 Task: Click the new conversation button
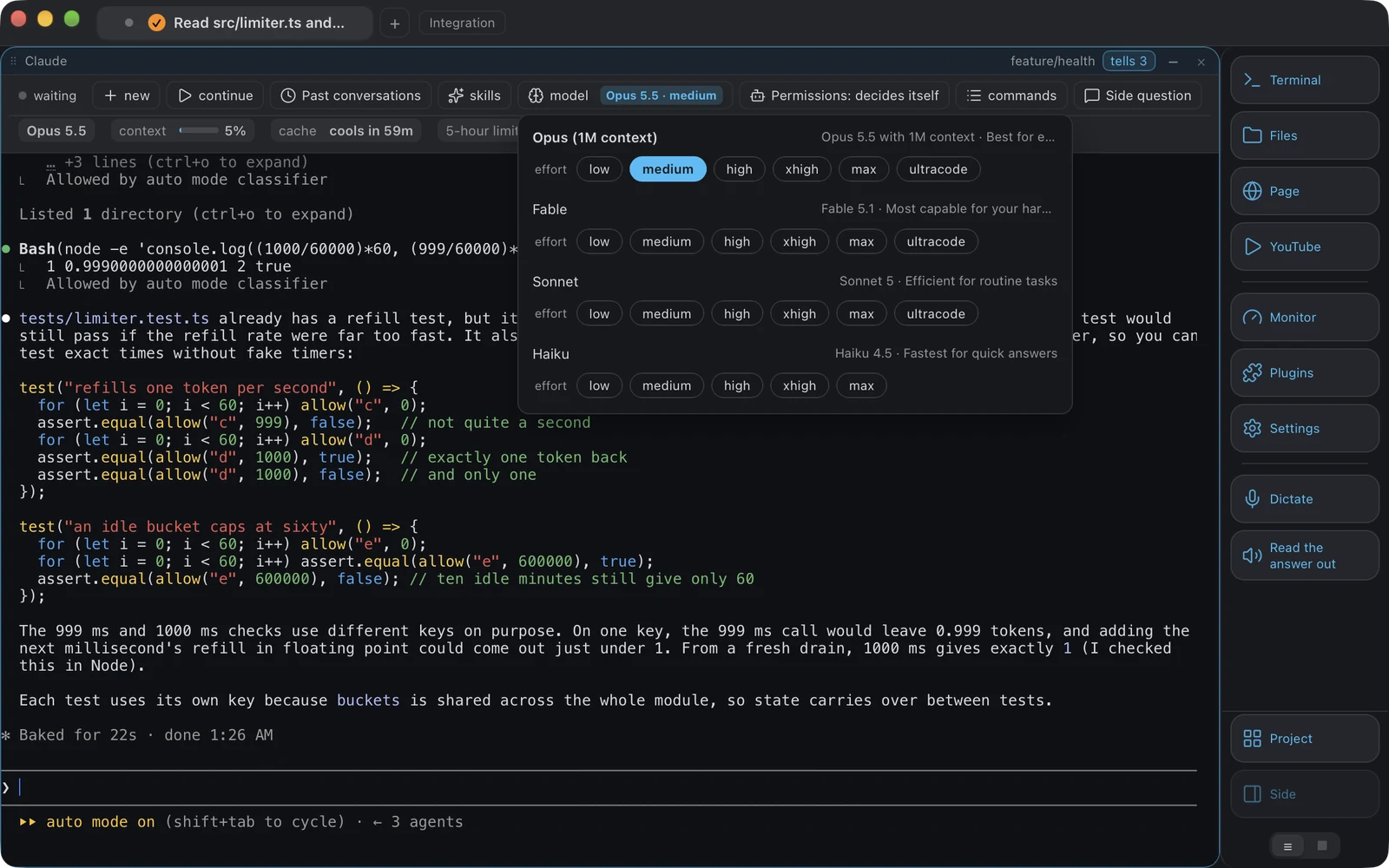click(127, 95)
